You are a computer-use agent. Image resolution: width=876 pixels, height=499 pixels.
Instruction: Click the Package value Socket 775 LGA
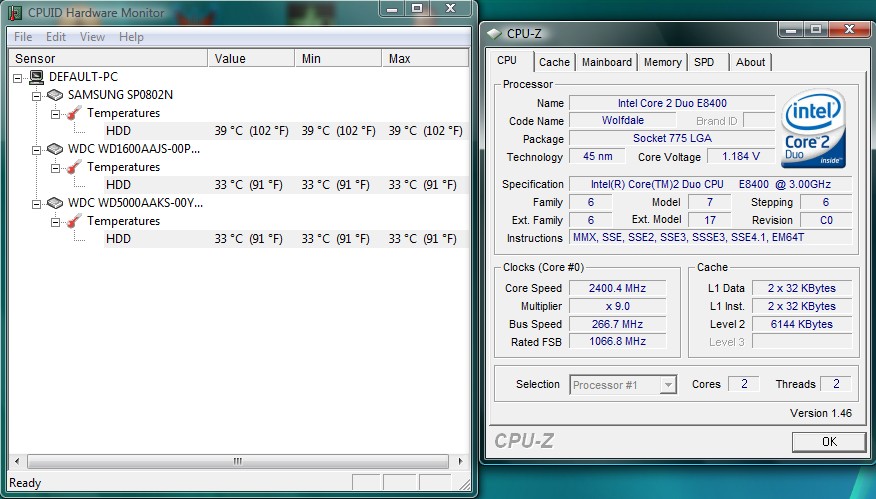tap(672, 139)
